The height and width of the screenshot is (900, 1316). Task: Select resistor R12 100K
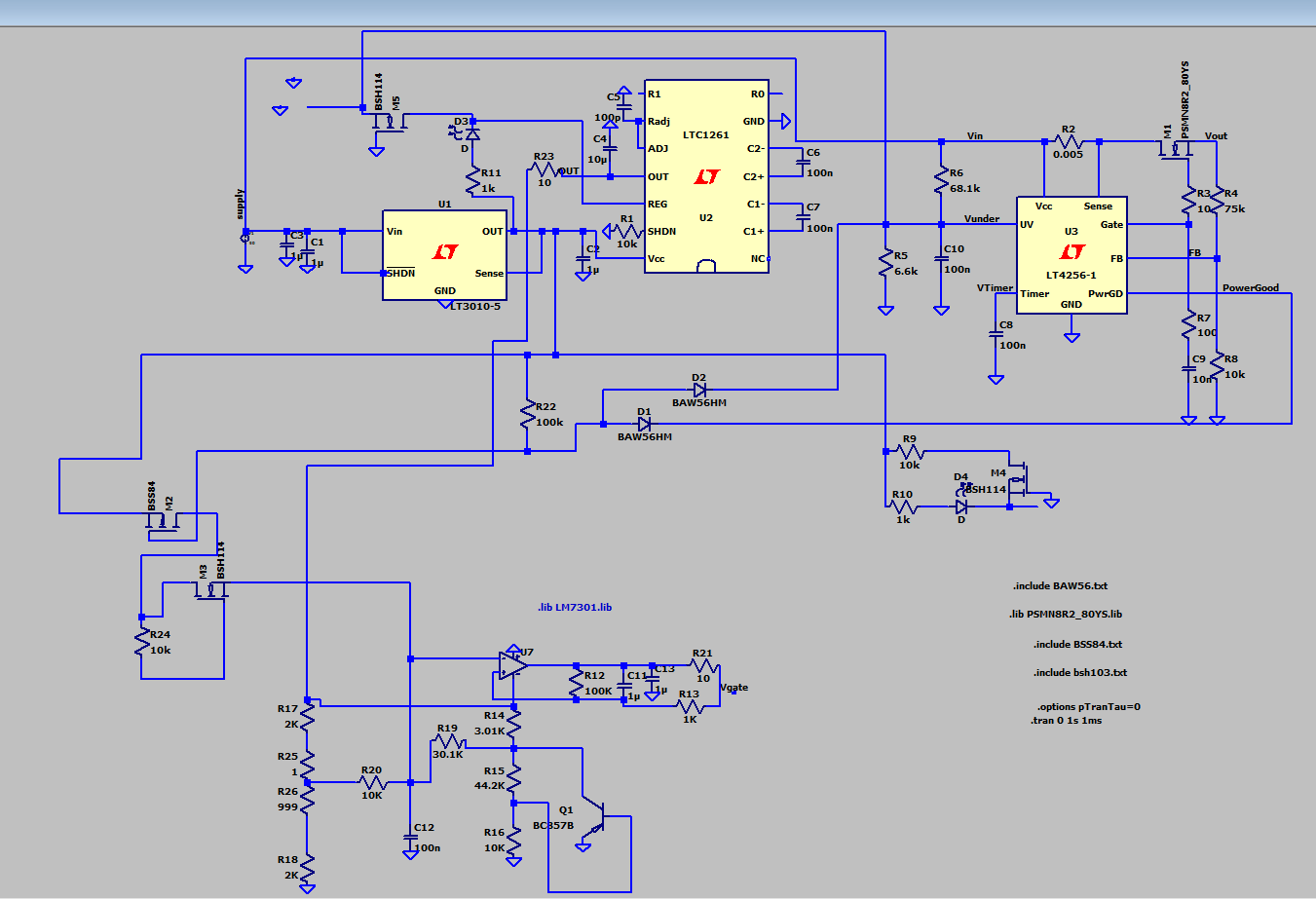tap(576, 683)
